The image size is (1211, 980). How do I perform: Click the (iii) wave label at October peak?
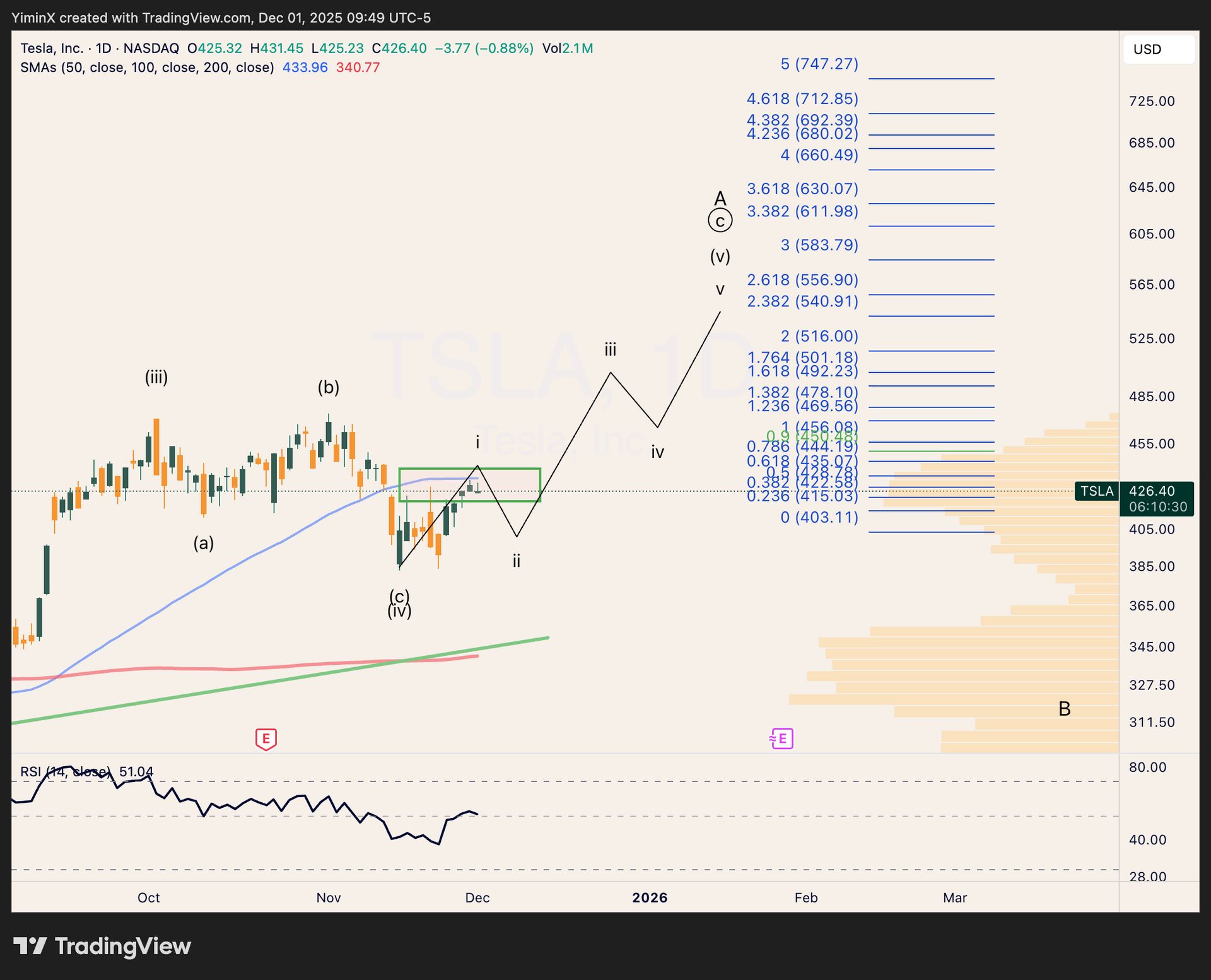[156, 377]
